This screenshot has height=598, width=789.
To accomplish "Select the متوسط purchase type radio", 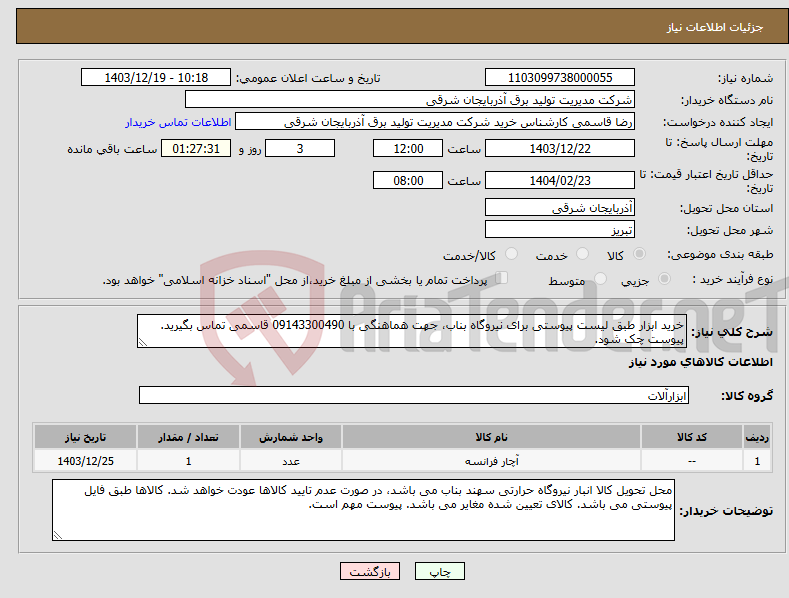I will click(x=600, y=278).
